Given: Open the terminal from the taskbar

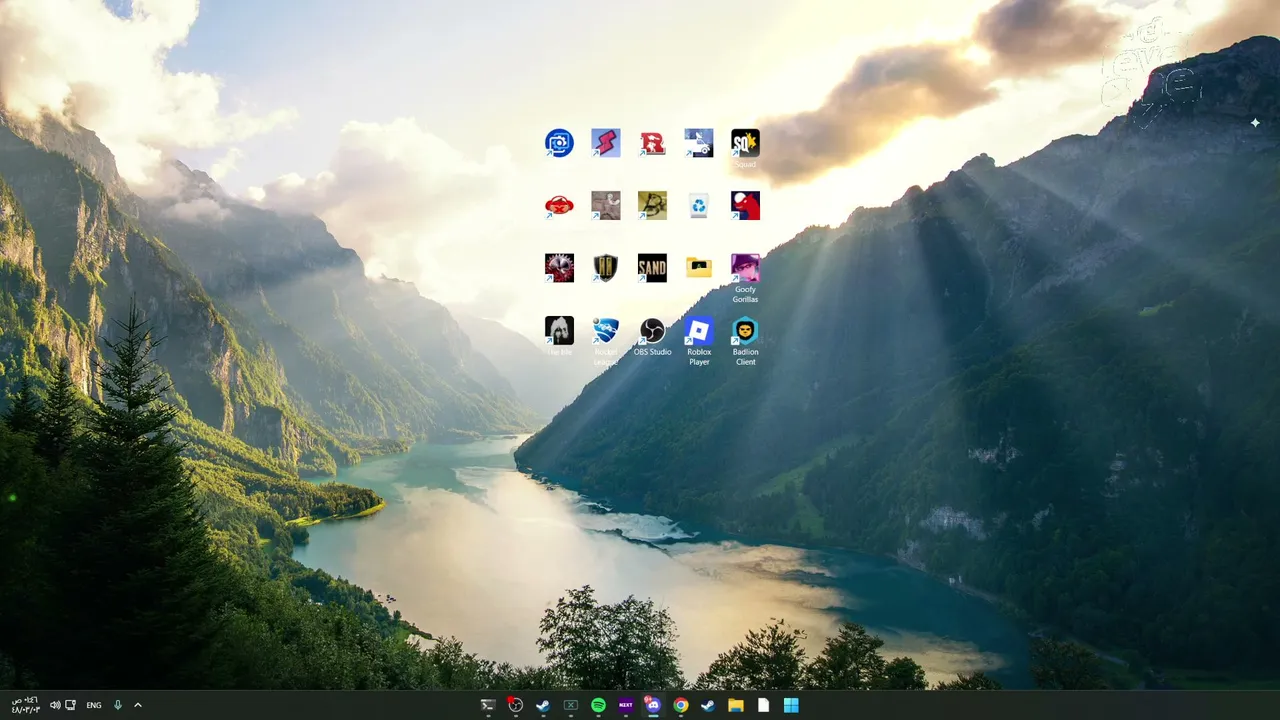Looking at the screenshot, I should click(x=488, y=705).
